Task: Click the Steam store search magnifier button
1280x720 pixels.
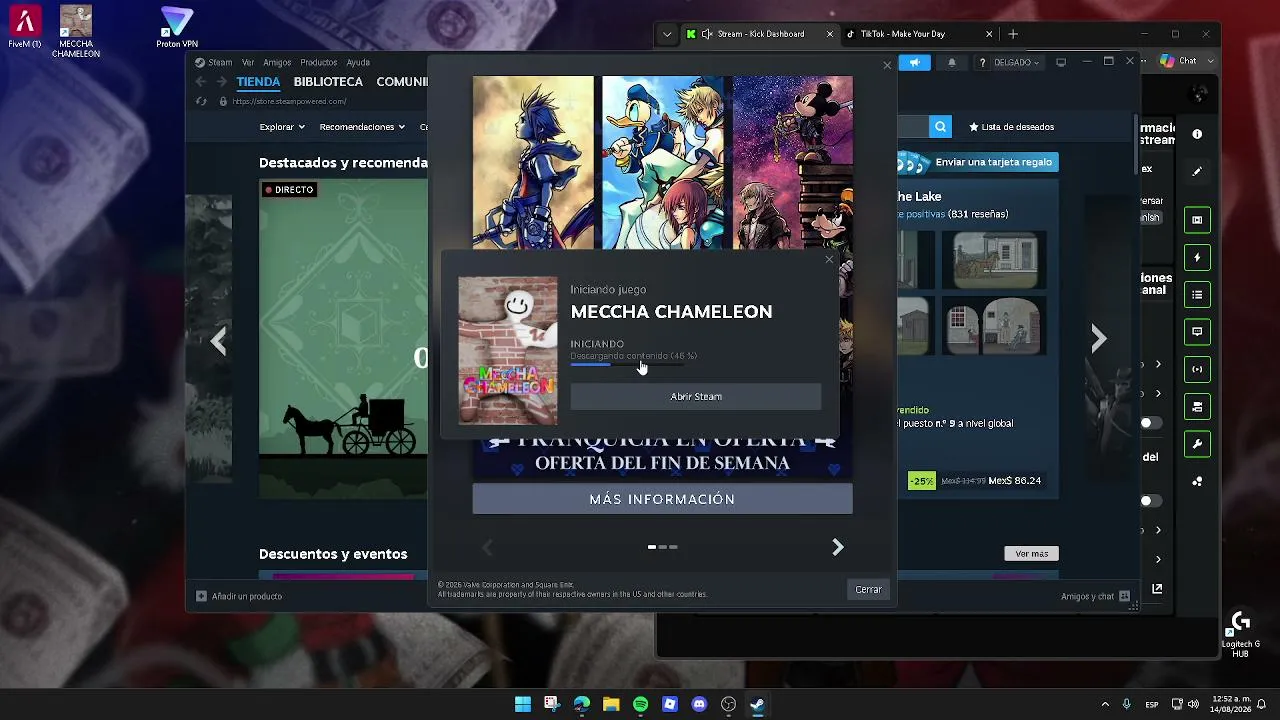Action: click(x=940, y=127)
